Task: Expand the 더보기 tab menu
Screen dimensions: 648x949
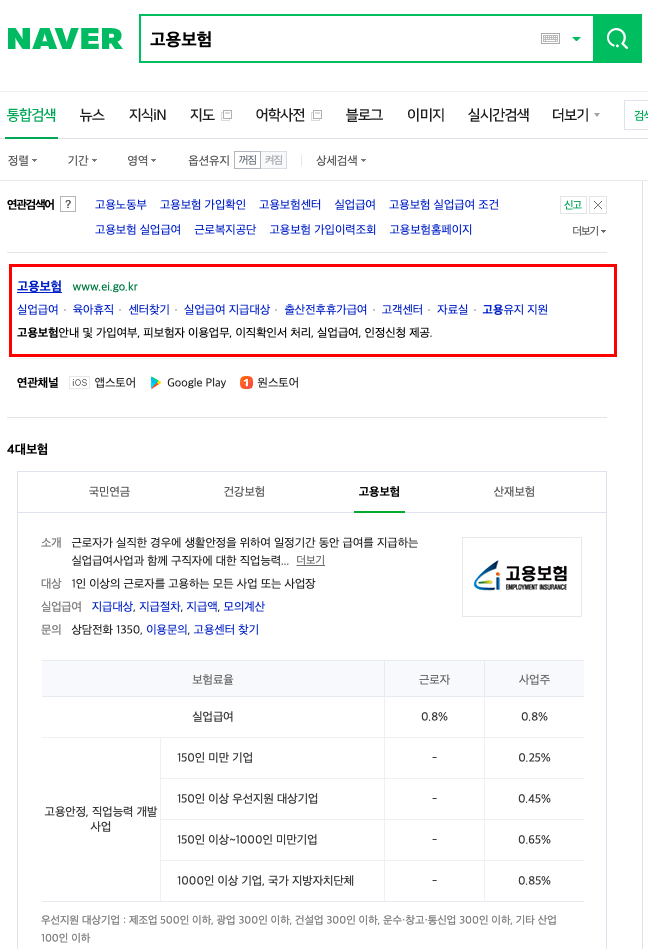Action: click(x=575, y=114)
